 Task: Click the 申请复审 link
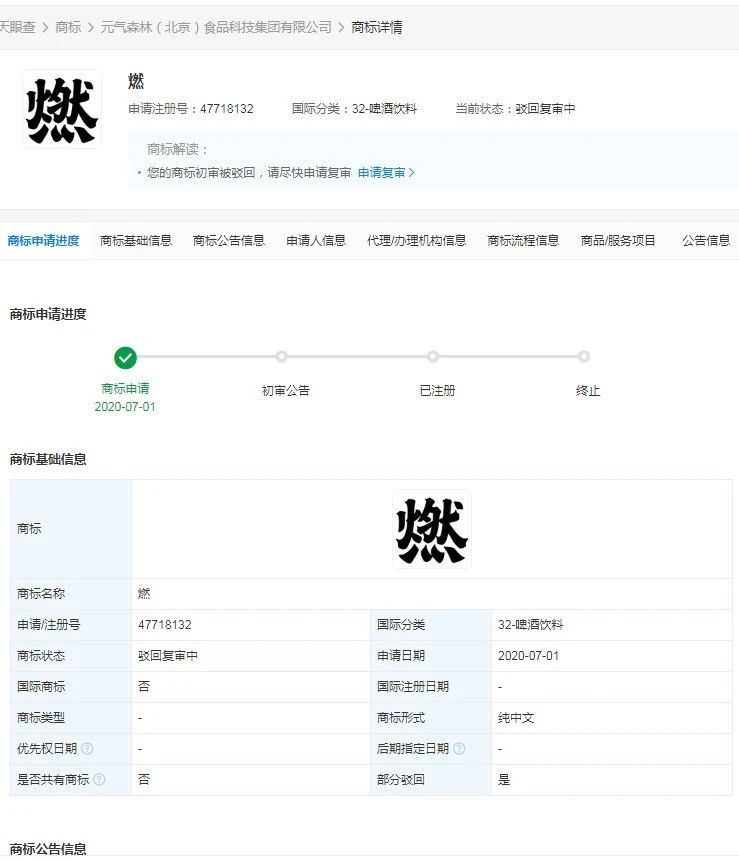[x=385, y=173]
